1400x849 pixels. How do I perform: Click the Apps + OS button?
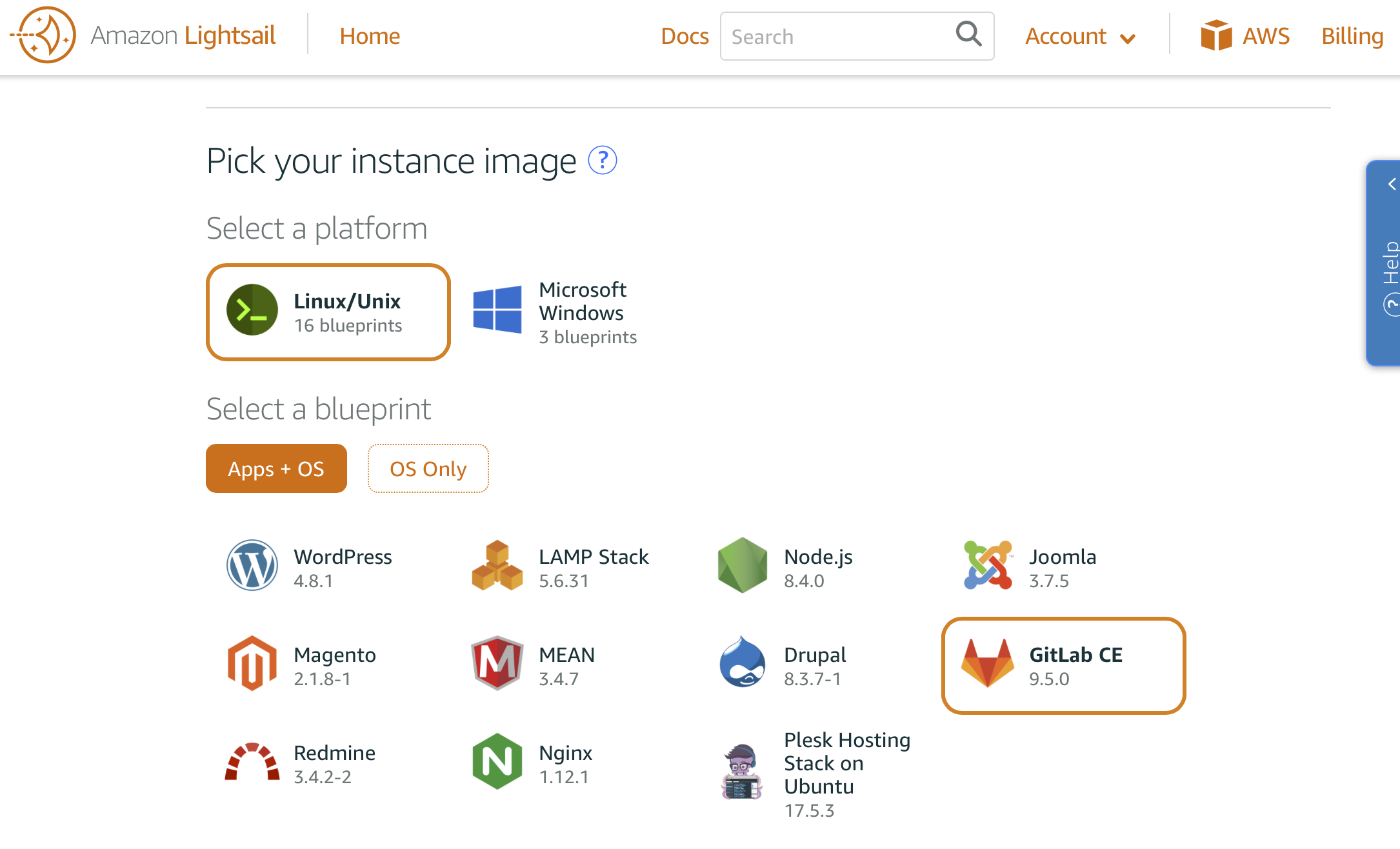click(x=276, y=468)
